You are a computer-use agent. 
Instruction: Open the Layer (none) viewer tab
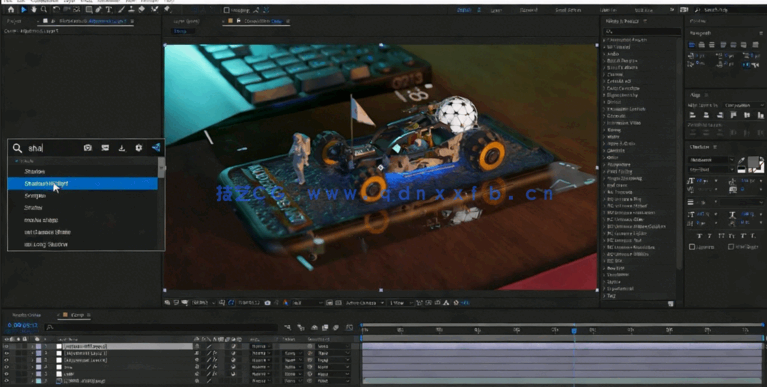pos(186,21)
